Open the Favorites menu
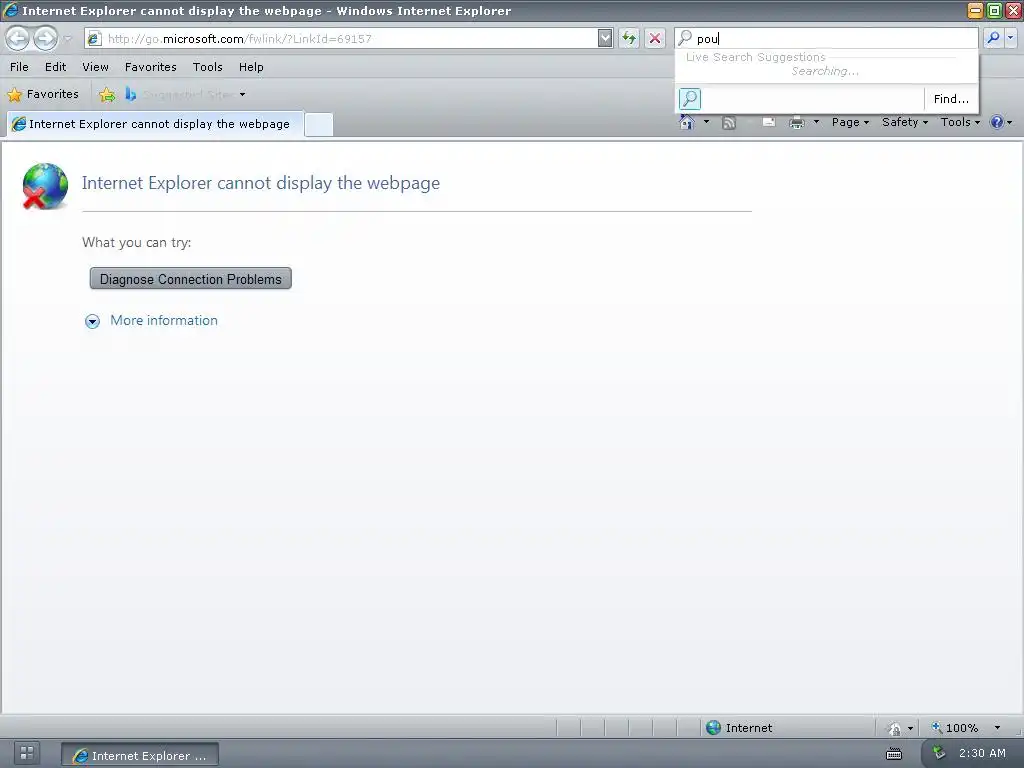This screenshot has height=768, width=1024. (151, 67)
